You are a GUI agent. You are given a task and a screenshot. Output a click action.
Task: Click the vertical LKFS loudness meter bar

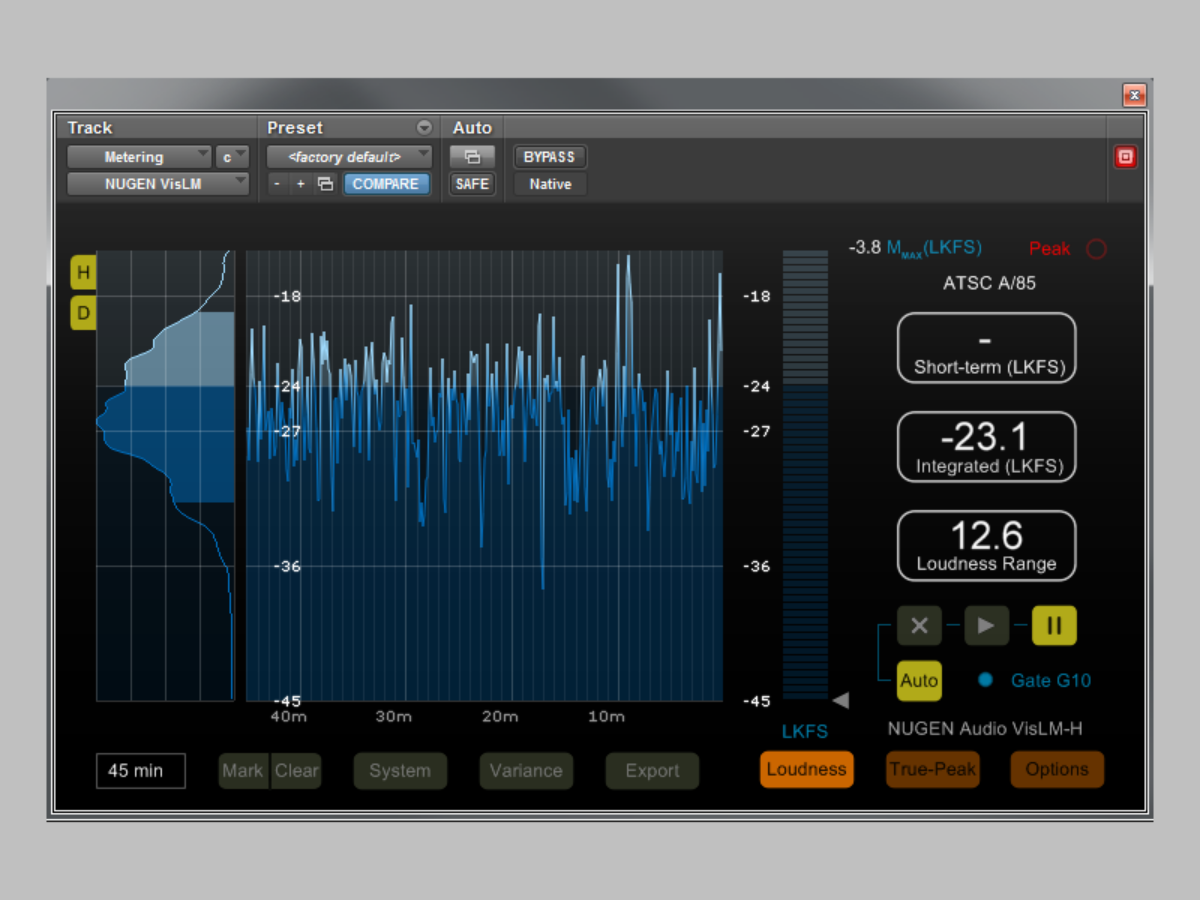805,475
